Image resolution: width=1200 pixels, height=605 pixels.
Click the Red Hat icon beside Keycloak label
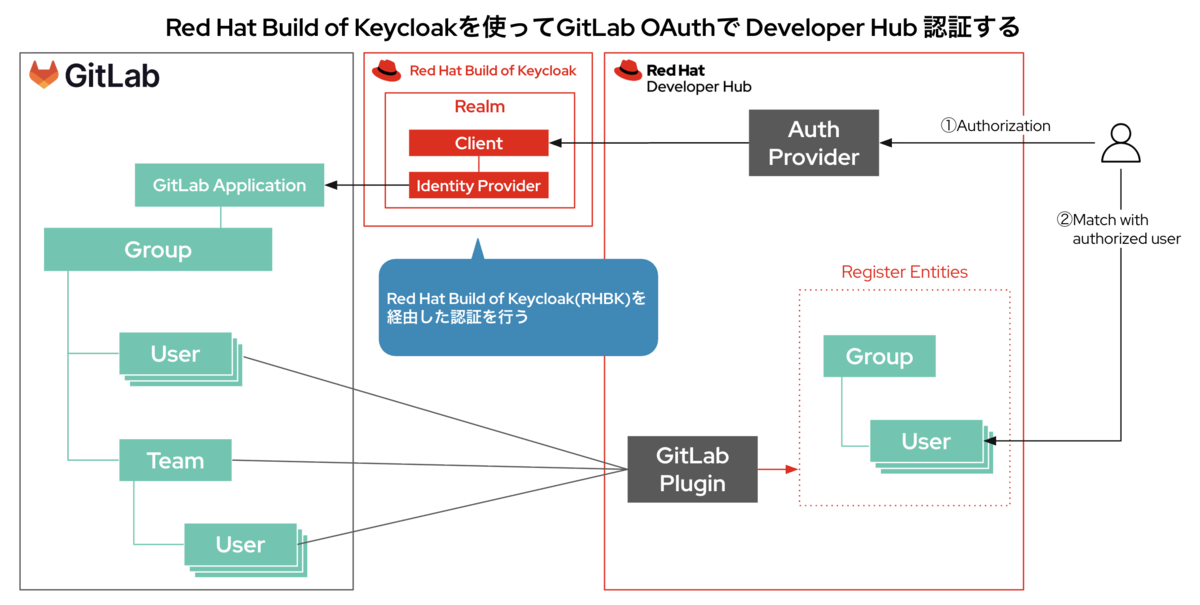[x=386, y=71]
